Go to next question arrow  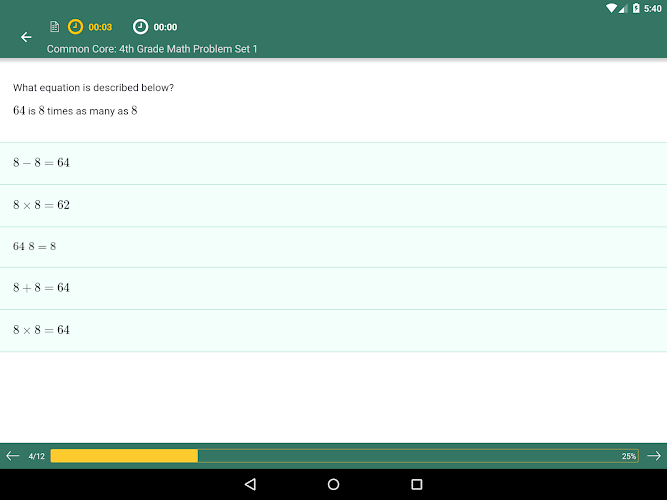point(654,456)
